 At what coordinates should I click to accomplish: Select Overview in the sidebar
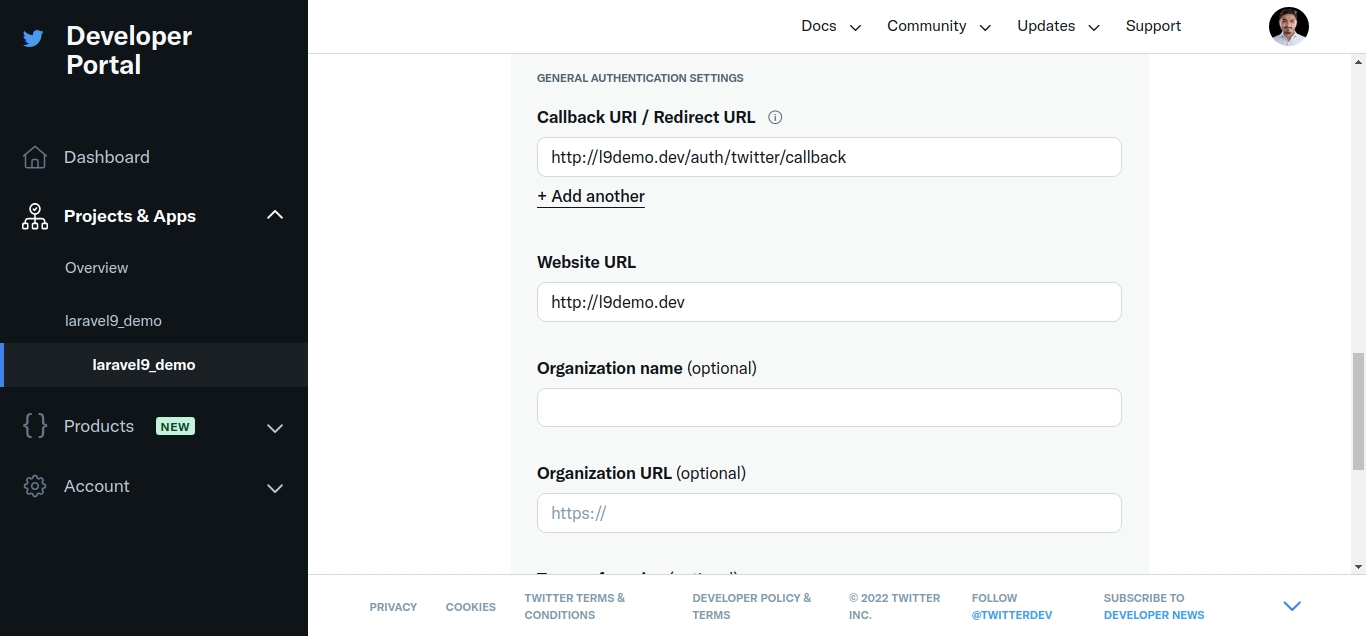(97, 268)
